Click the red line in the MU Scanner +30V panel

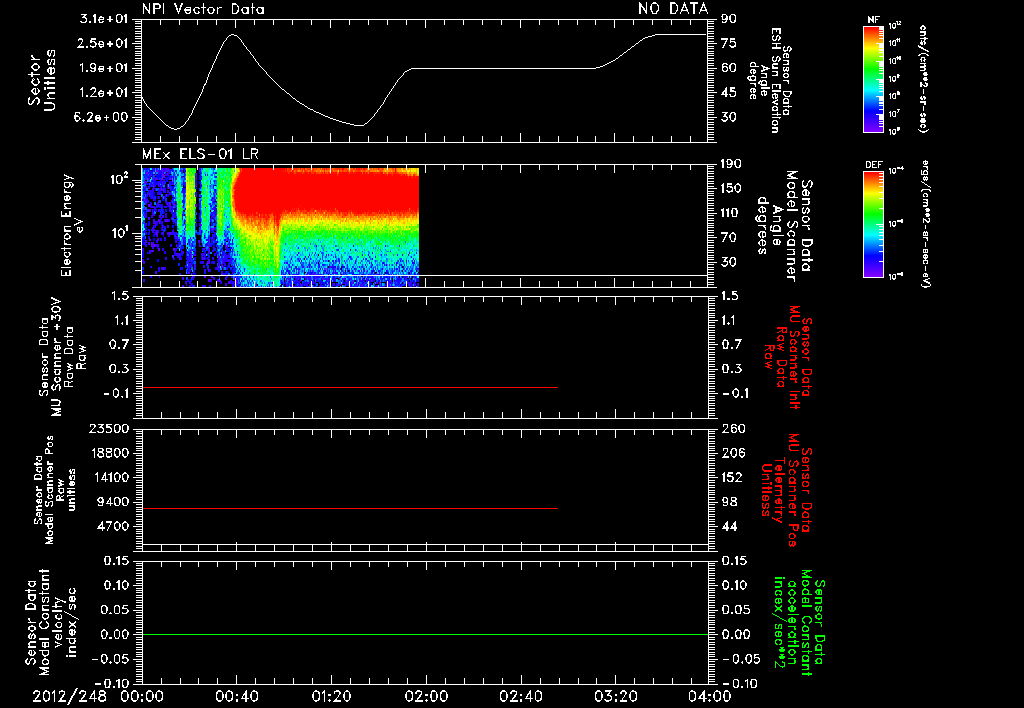(349, 388)
